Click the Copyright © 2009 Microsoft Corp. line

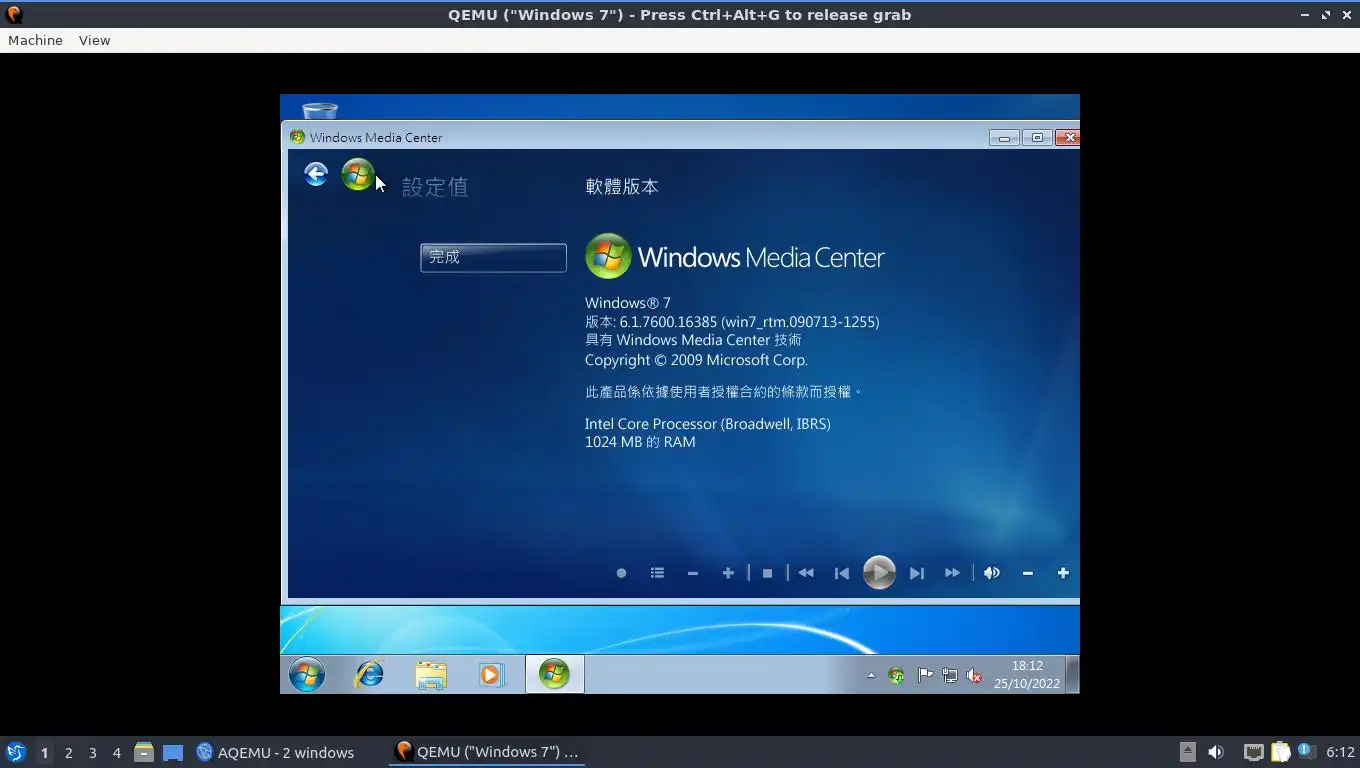696,360
